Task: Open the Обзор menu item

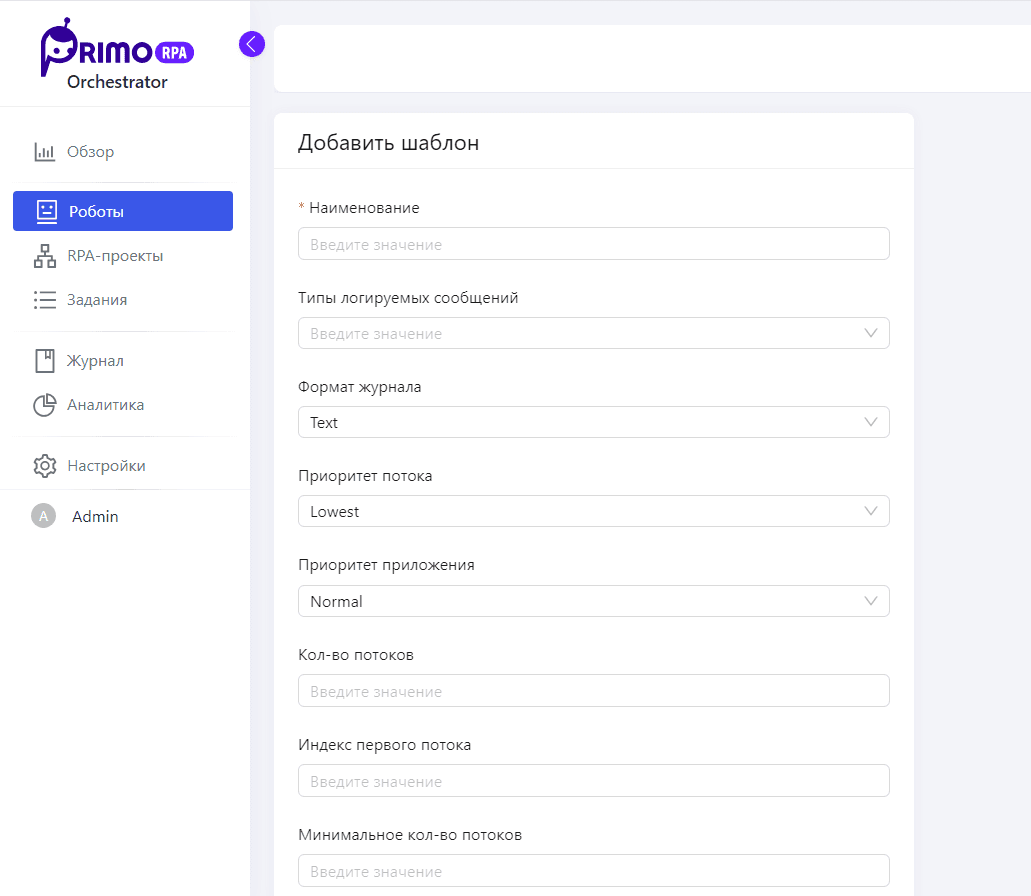Action: (x=91, y=152)
